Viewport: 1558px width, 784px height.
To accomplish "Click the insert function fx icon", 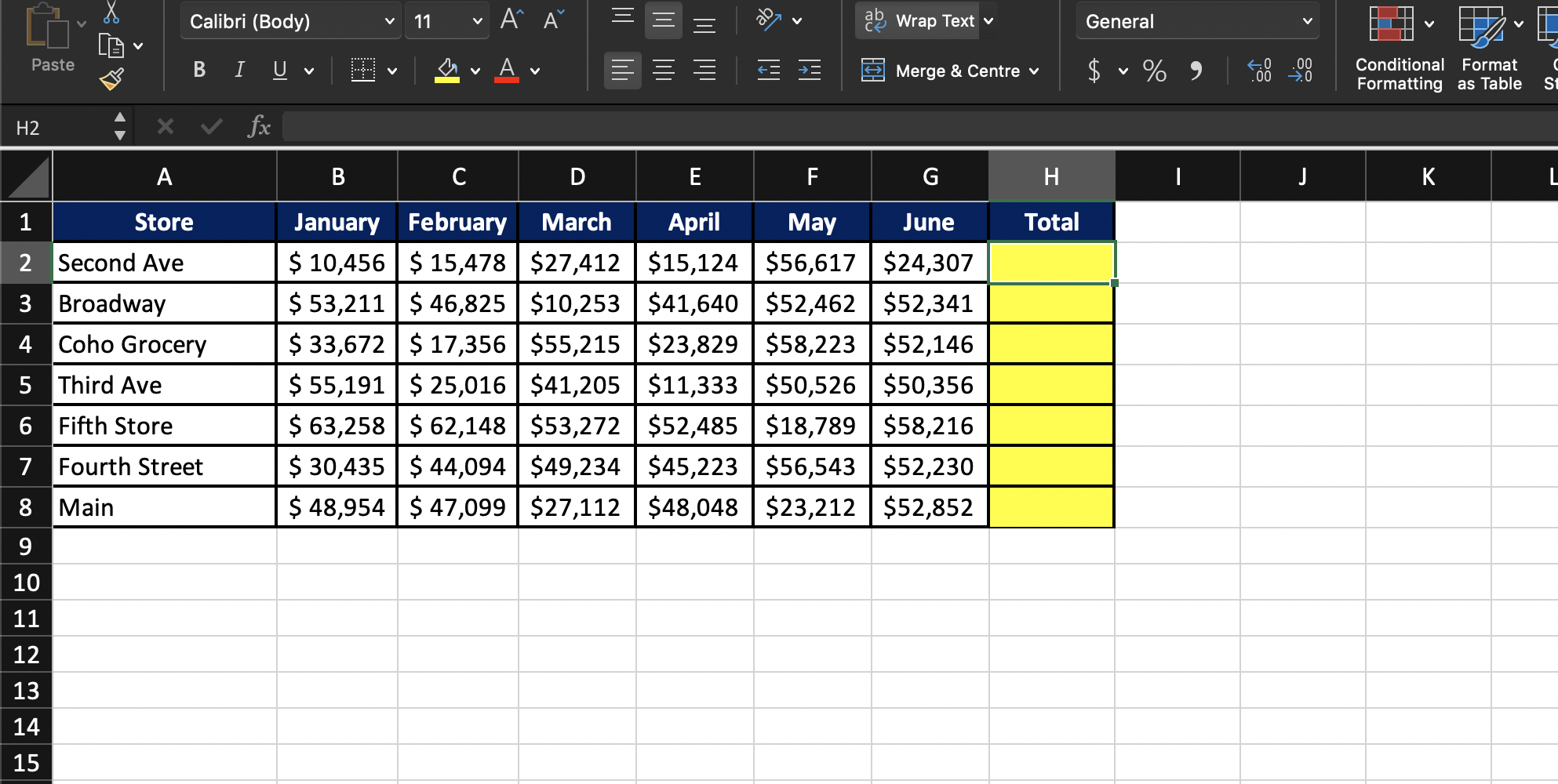I will click(x=259, y=126).
